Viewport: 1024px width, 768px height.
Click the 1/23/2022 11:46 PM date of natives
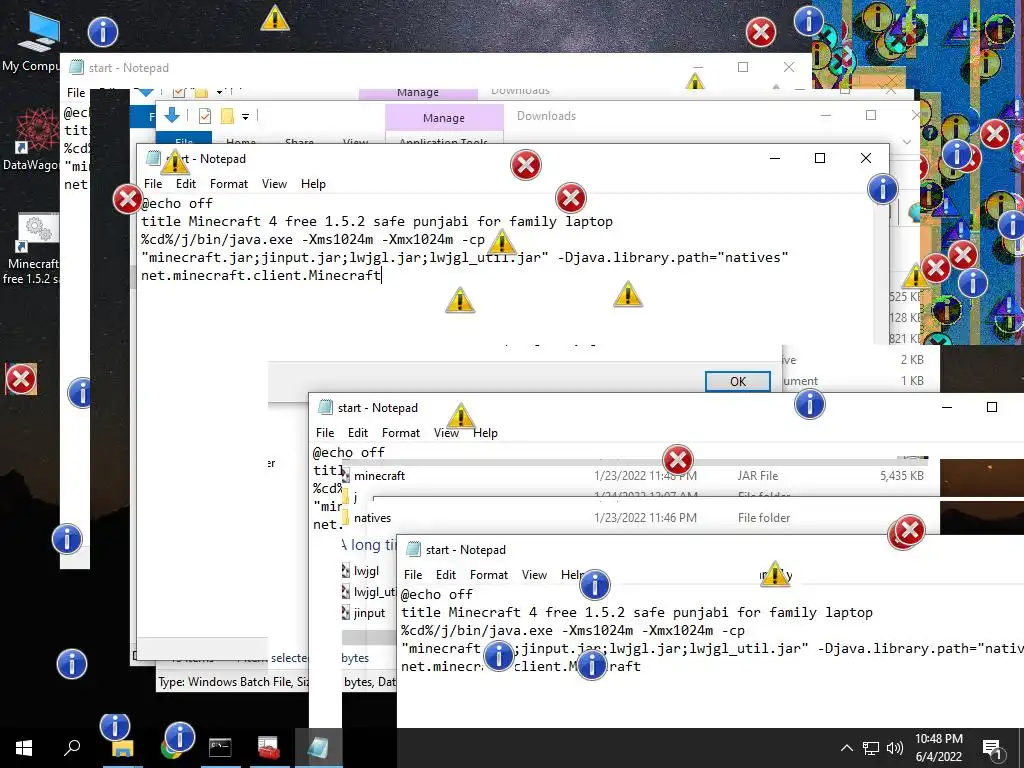pyautogui.click(x=645, y=518)
